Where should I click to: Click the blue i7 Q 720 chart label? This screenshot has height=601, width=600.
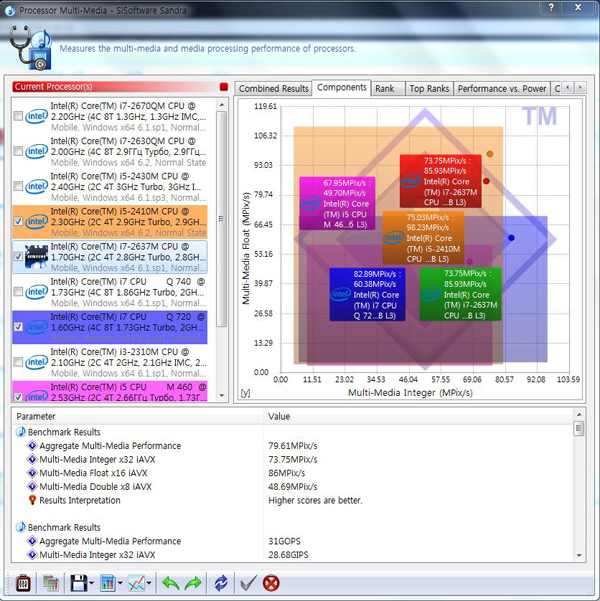367,294
